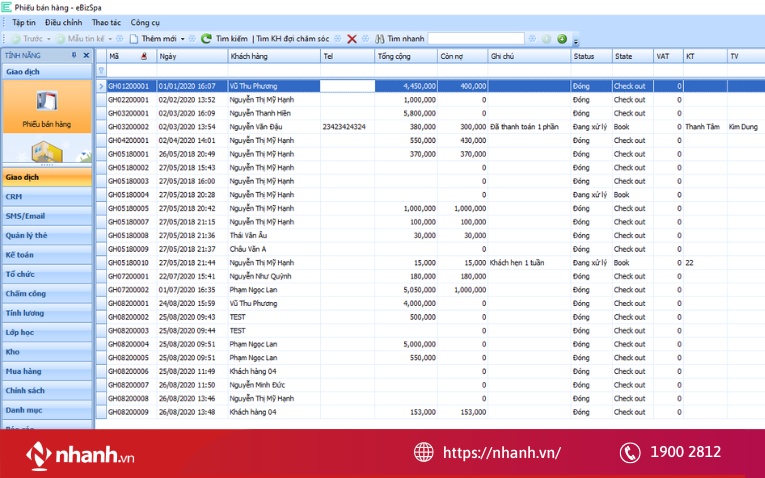This screenshot has height=478, width=765.
Task: Open the Công cụ menu
Action: pyautogui.click(x=145, y=22)
